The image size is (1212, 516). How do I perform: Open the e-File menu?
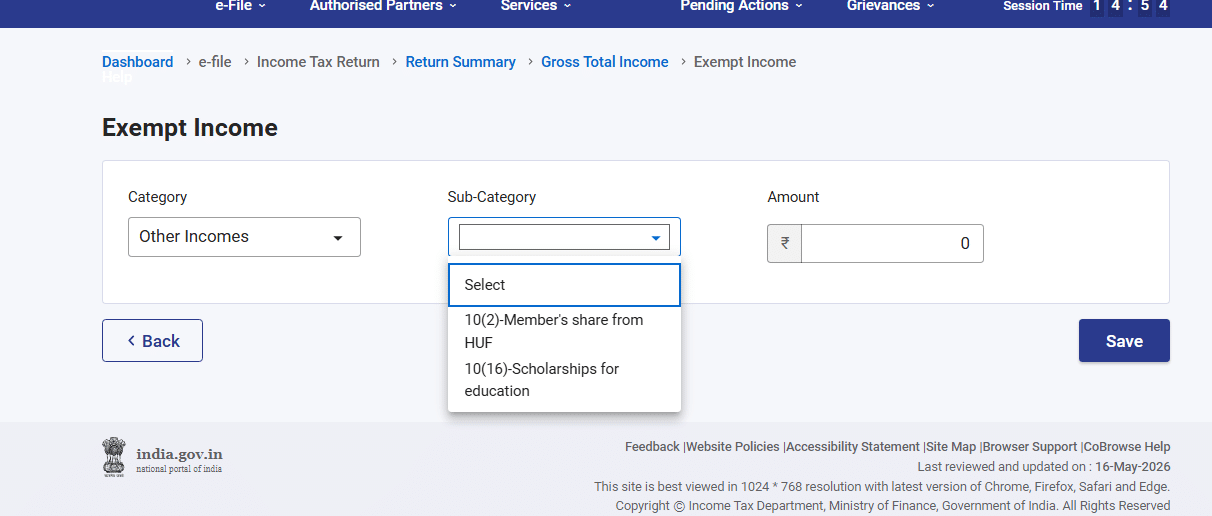(x=241, y=6)
